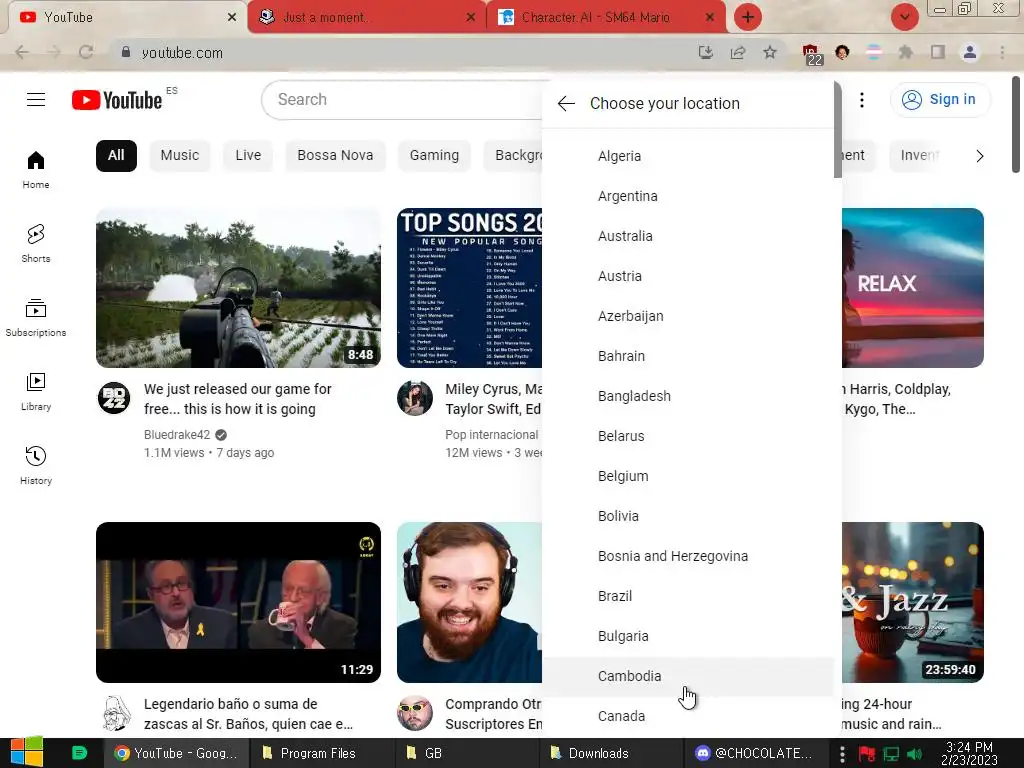This screenshot has width=1024, height=768.
Task: Open the Bluedrake42 channel link
Action: pos(177,435)
